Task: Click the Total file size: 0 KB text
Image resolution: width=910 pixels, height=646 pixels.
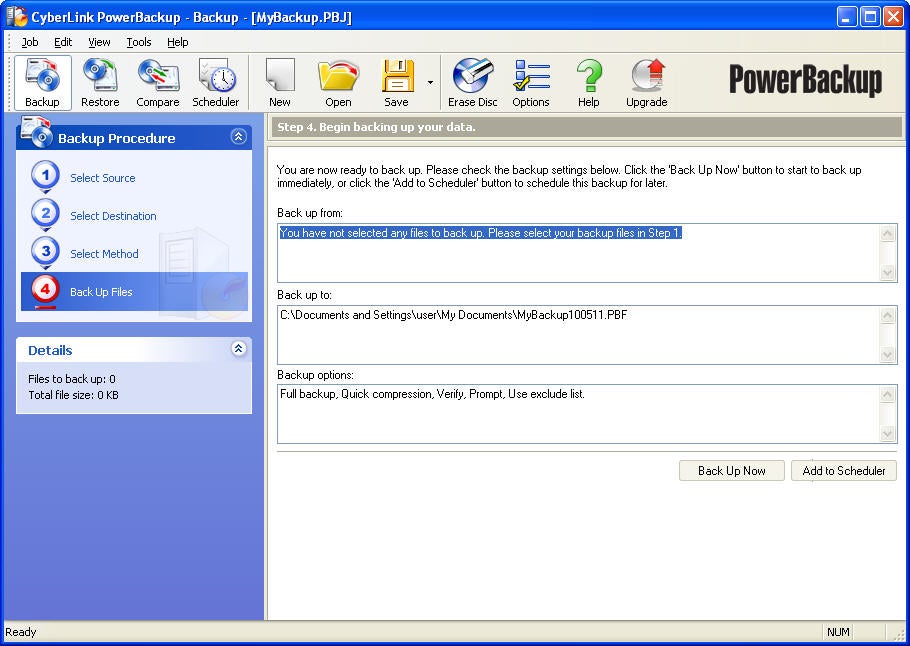Action: [73, 395]
